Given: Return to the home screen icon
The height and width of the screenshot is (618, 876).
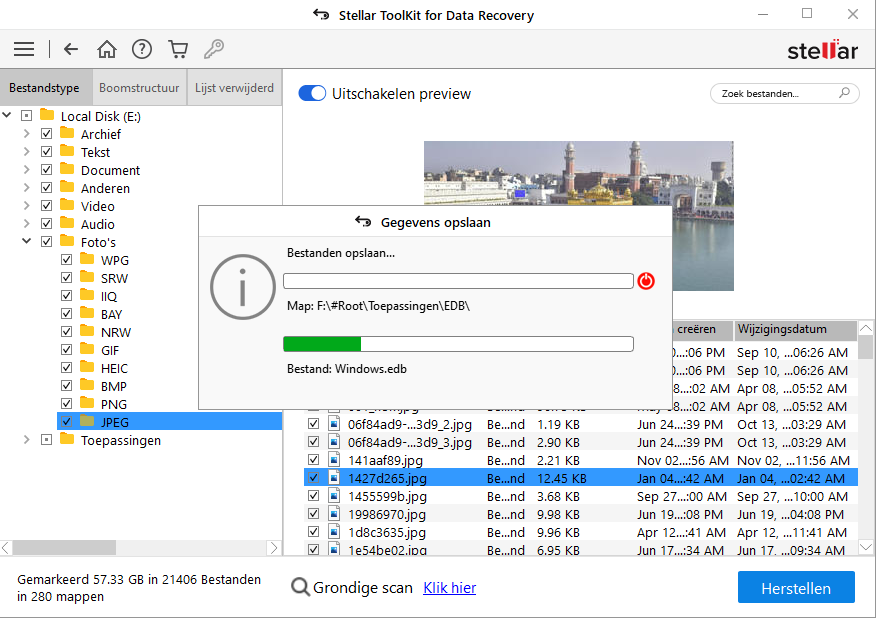Looking at the screenshot, I should coord(107,49).
